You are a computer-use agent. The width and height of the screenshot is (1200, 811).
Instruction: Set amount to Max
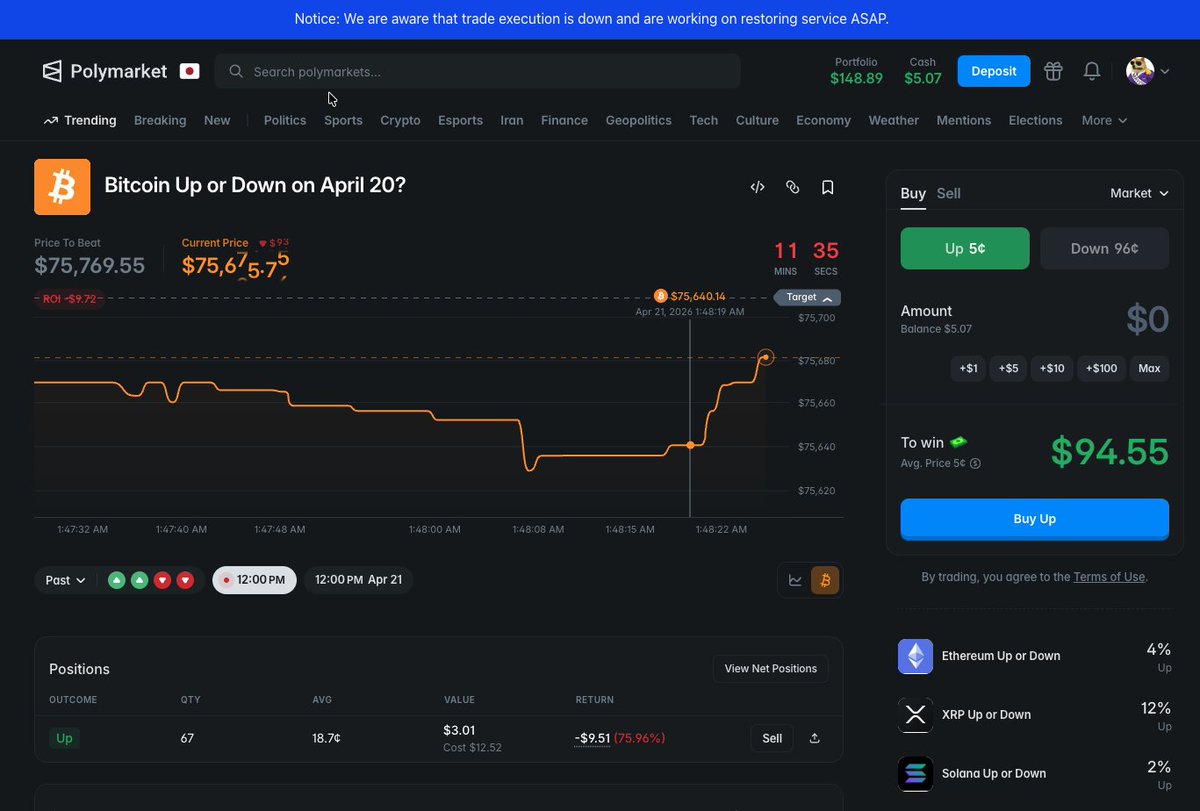click(1149, 368)
